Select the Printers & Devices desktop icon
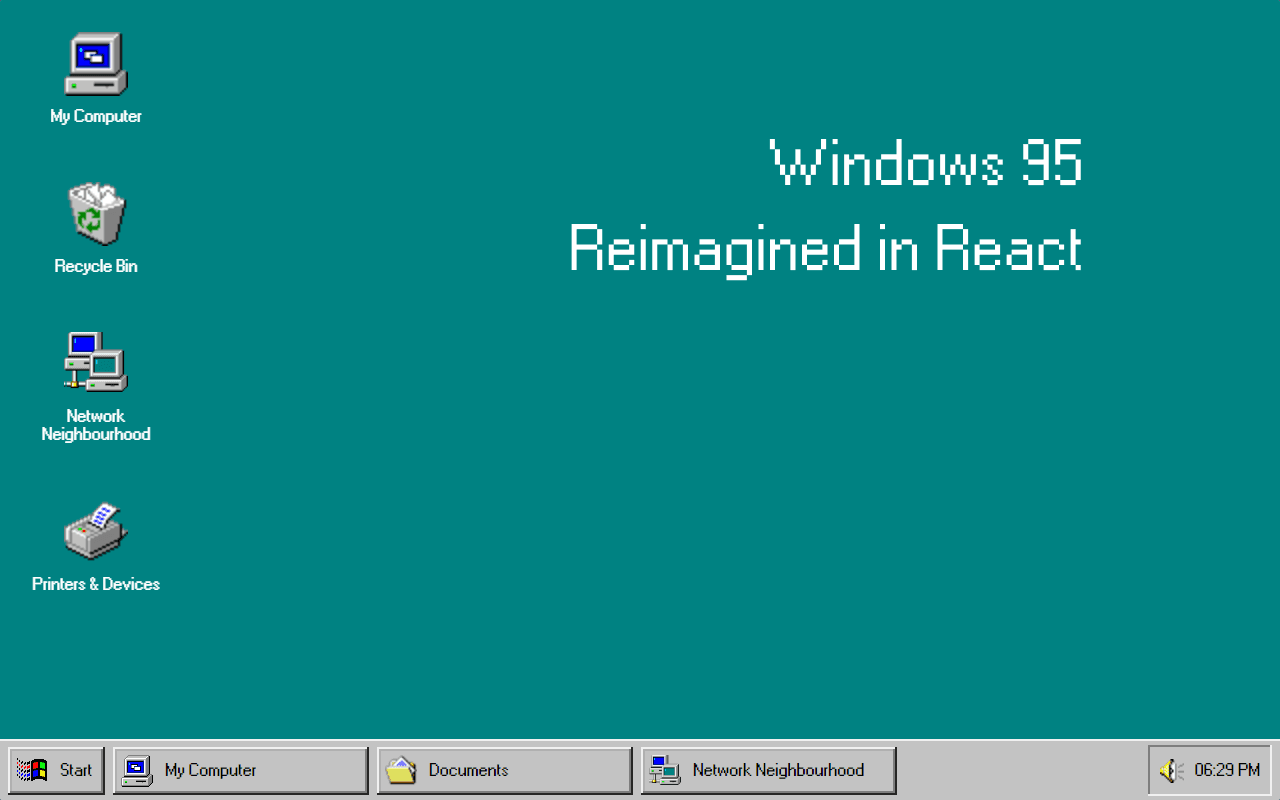This screenshot has width=1280, height=800. (x=96, y=531)
